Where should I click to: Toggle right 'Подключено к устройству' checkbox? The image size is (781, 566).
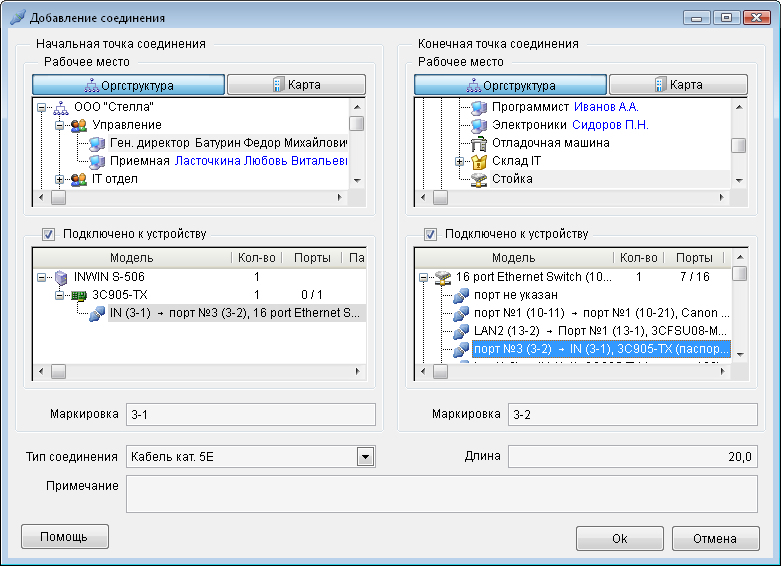(x=430, y=234)
